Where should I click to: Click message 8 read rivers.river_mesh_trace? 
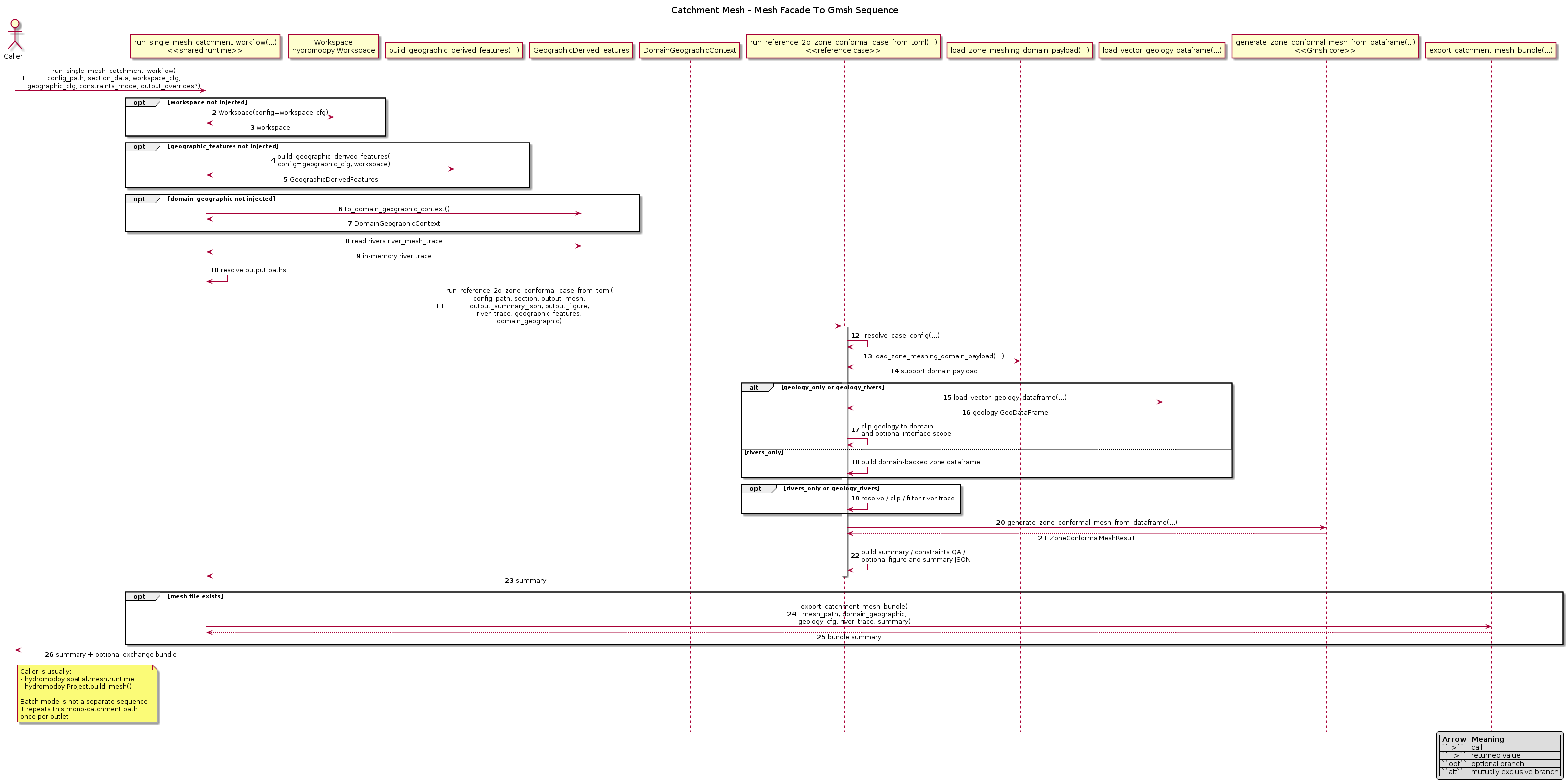[x=394, y=241]
